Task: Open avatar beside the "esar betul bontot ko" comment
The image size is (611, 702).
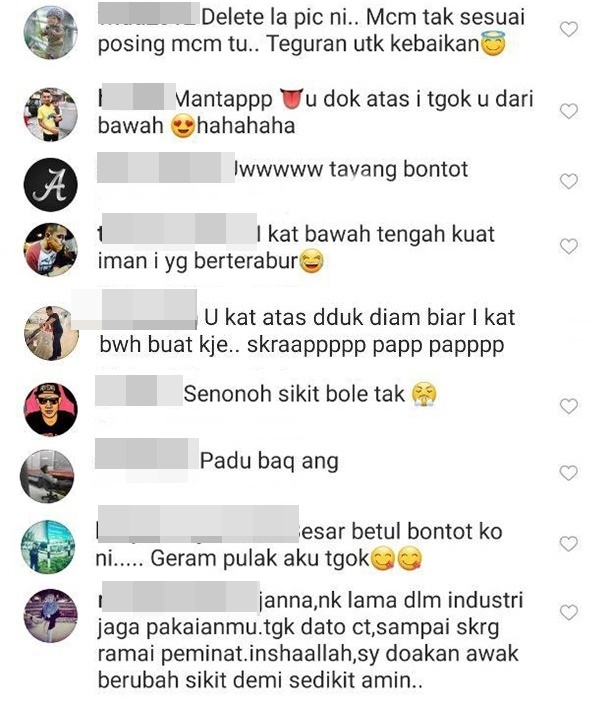Action: tap(48, 547)
